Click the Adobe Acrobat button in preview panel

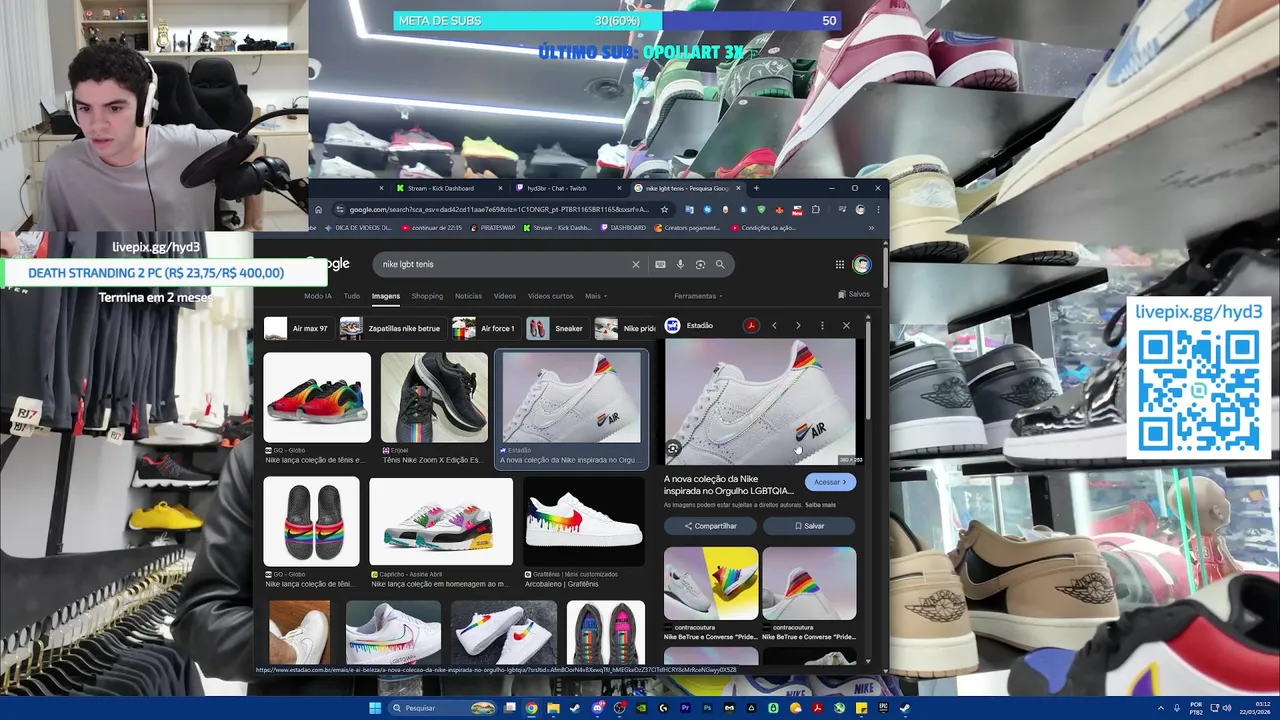tap(751, 325)
